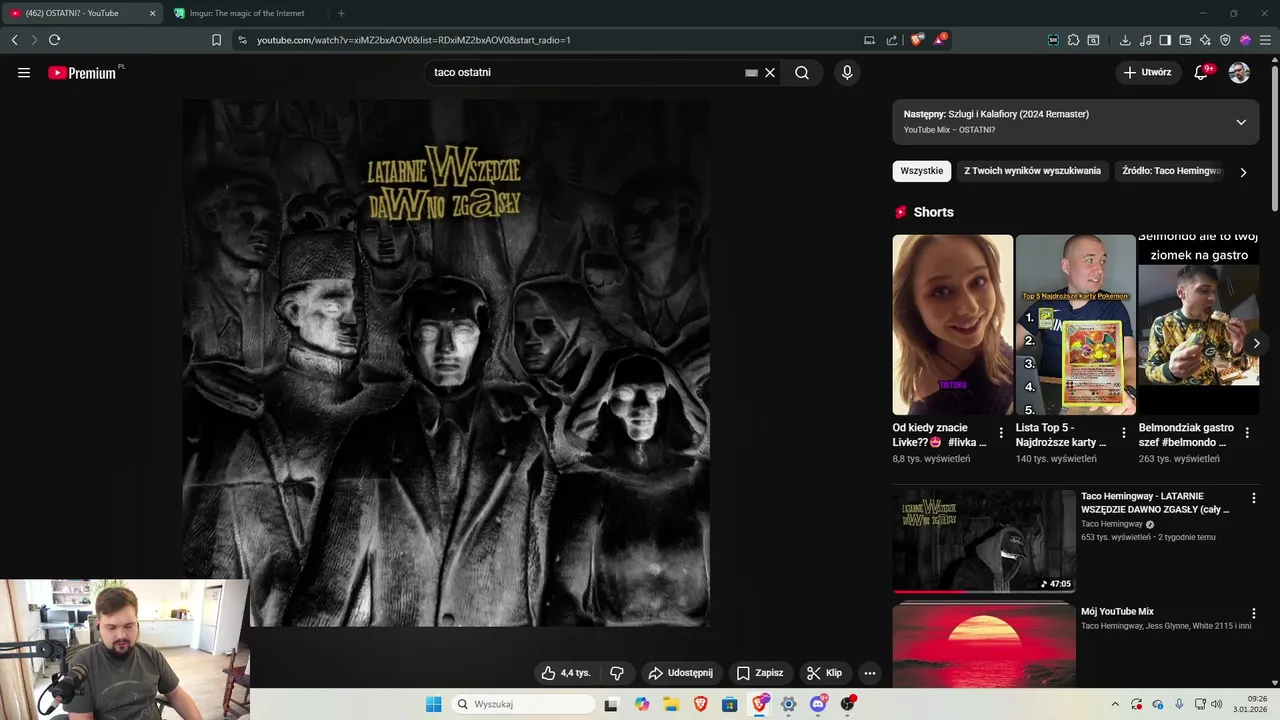The image size is (1280, 720).
Task: Open more actions three-dot menu under video
Action: pos(870,673)
